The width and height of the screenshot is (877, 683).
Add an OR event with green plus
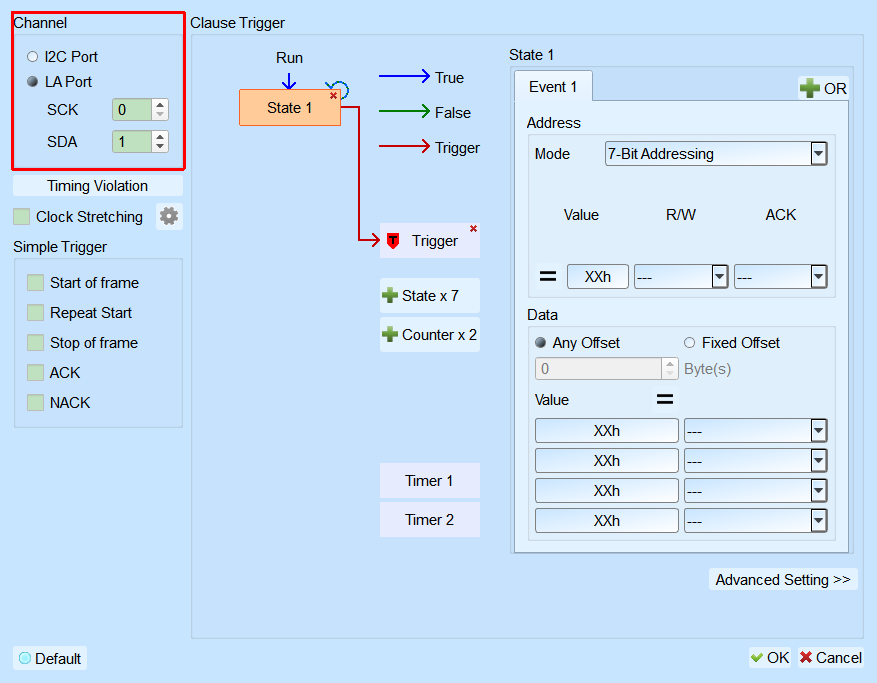click(x=823, y=88)
